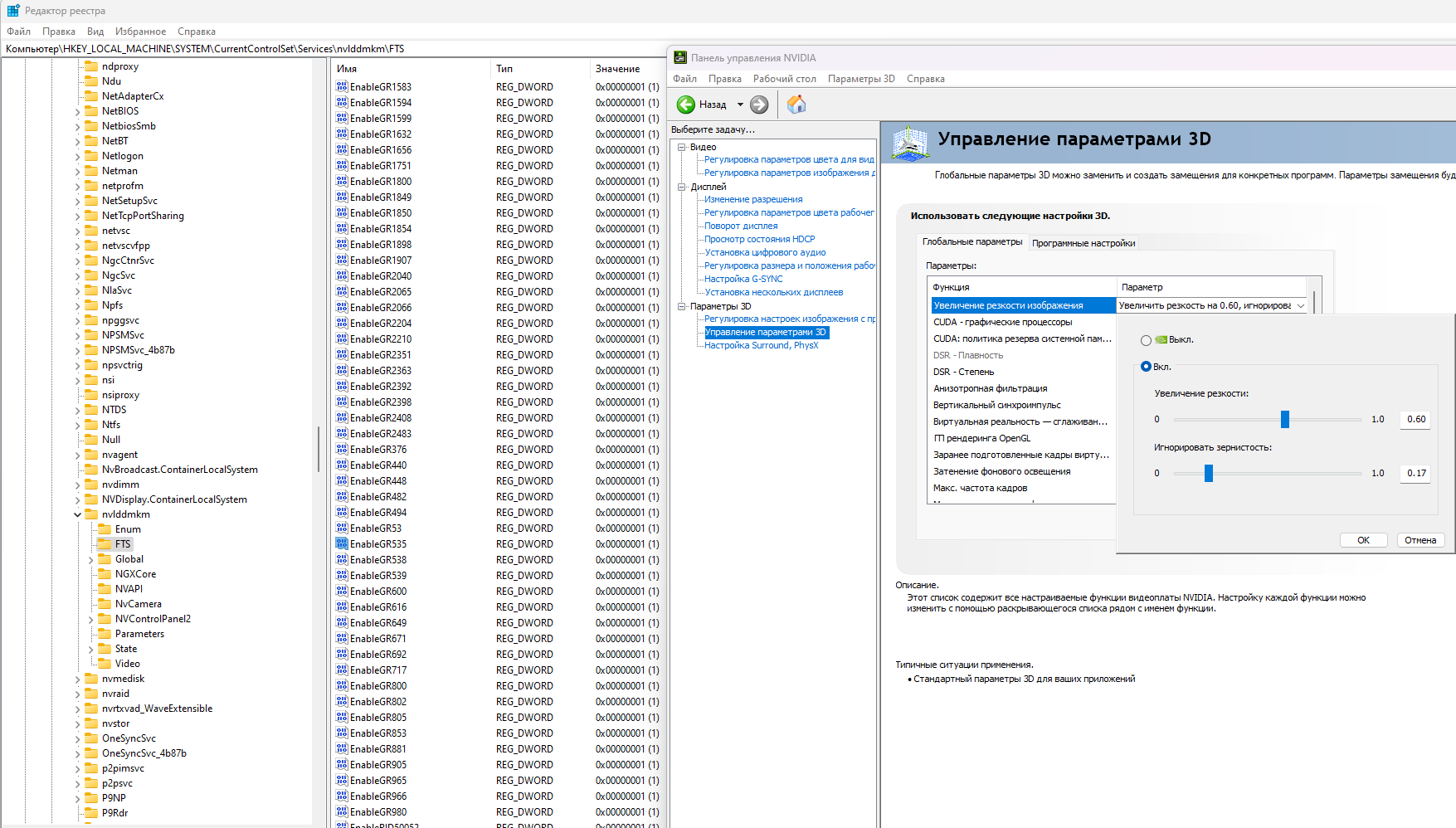Open Рабочий стол menu in NVIDIA panel

click(785, 79)
